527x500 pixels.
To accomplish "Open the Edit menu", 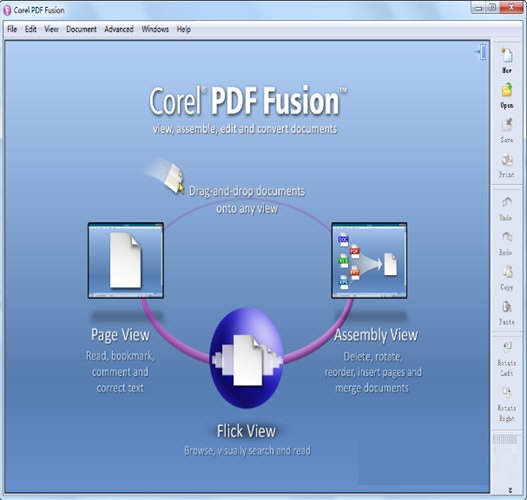I will tap(31, 29).
